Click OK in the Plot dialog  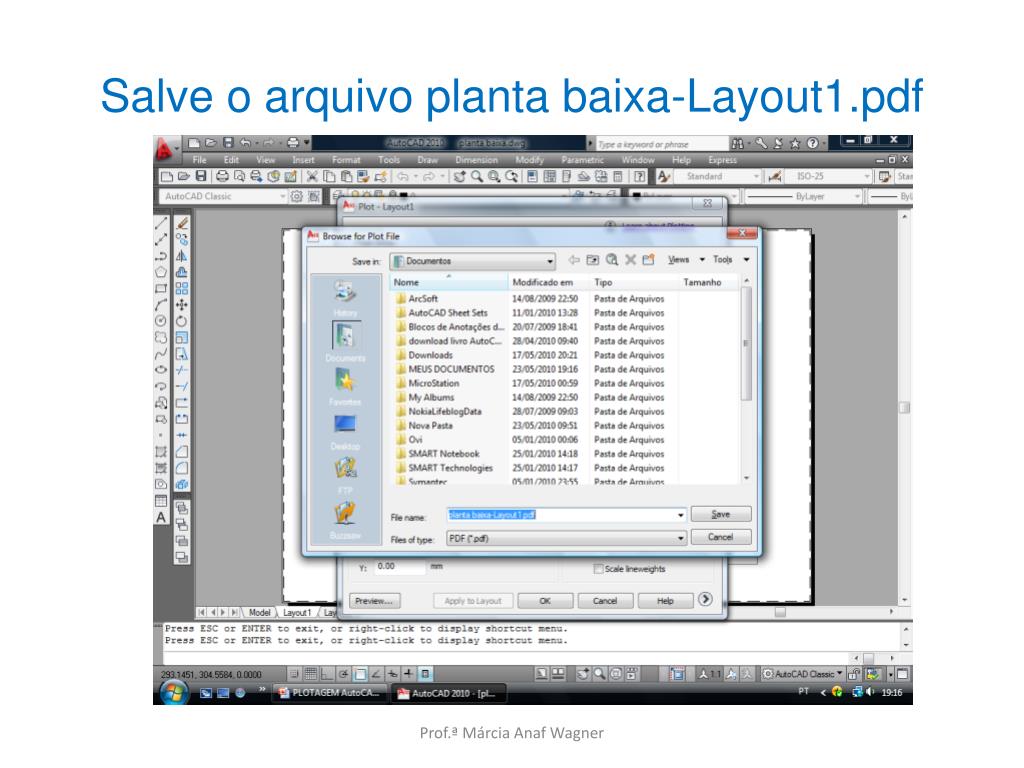click(545, 601)
